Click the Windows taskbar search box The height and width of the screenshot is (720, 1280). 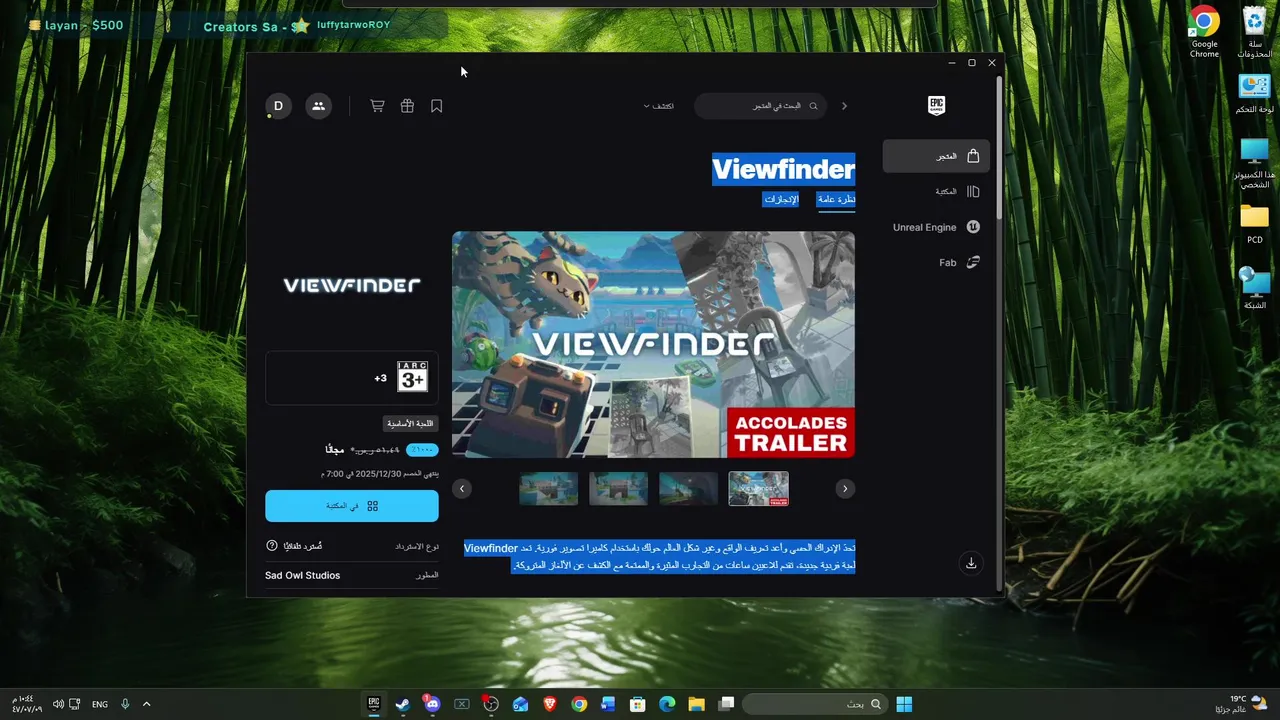click(814, 704)
